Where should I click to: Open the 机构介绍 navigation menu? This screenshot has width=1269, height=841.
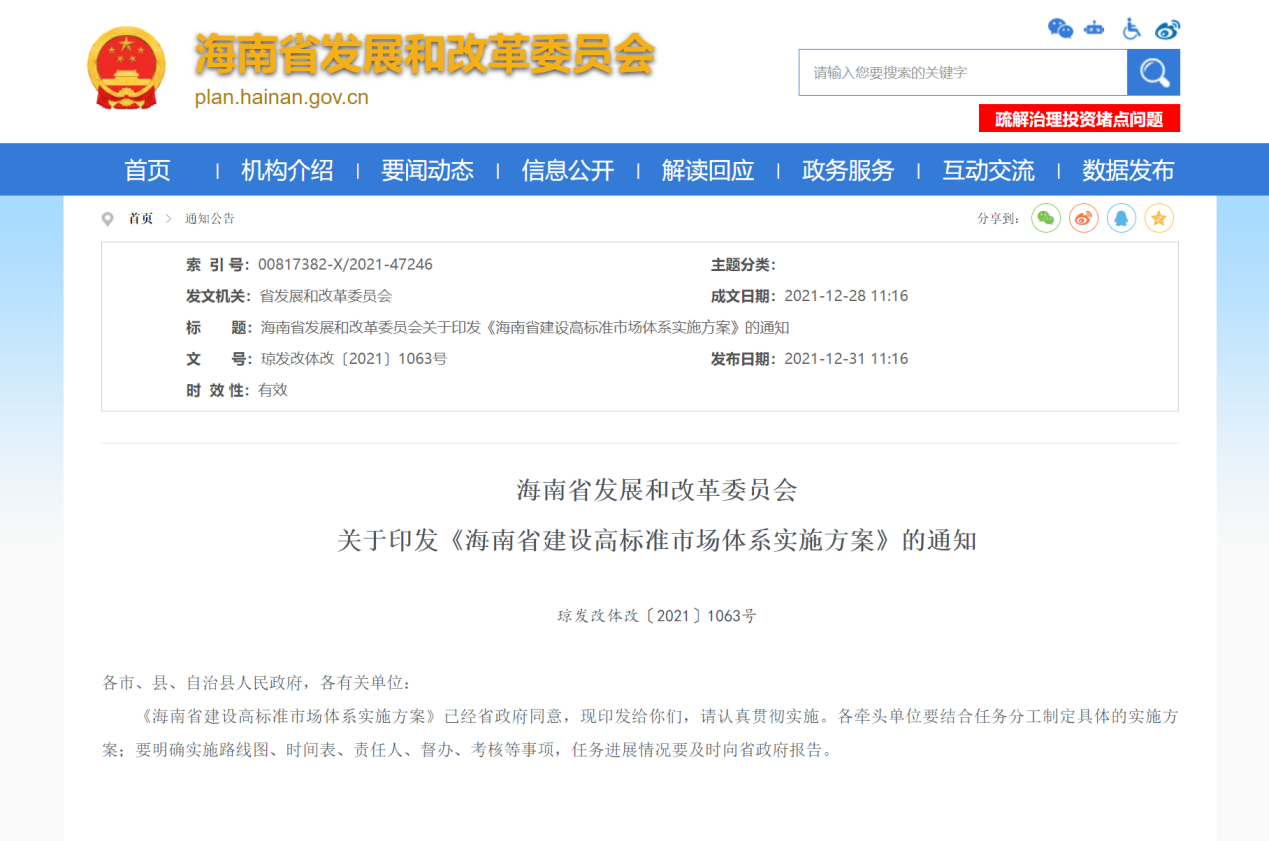pyautogui.click(x=287, y=171)
